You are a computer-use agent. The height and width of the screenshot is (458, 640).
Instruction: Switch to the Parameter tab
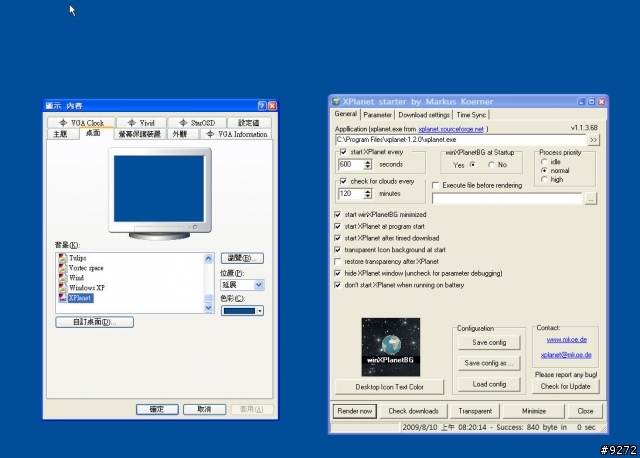coord(378,115)
